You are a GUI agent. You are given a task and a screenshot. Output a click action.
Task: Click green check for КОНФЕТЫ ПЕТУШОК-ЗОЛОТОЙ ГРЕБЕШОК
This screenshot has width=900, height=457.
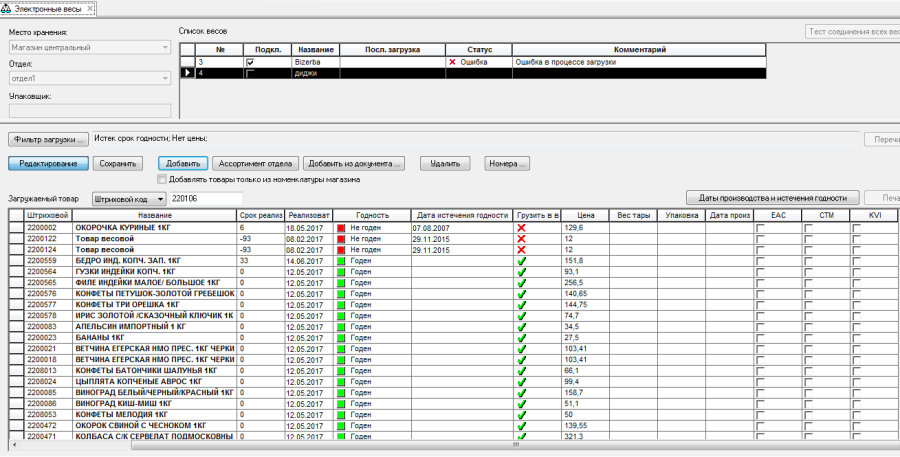[x=522, y=294]
